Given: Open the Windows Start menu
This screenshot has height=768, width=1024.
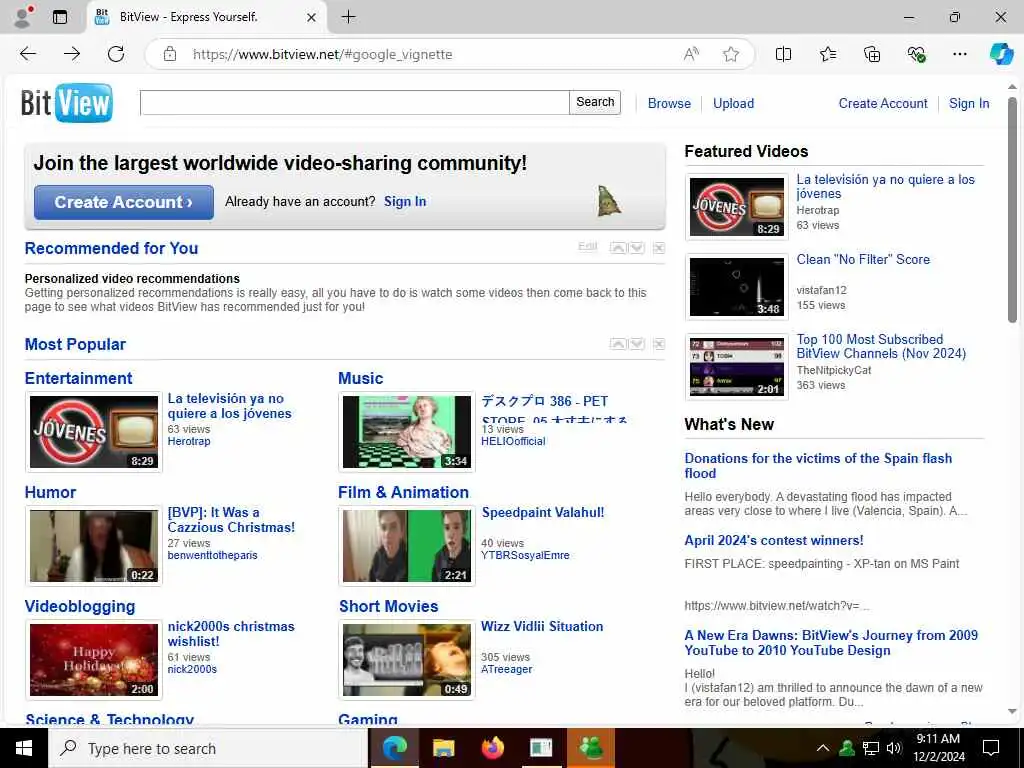Looking at the screenshot, I should pyautogui.click(x=24, y=748).
